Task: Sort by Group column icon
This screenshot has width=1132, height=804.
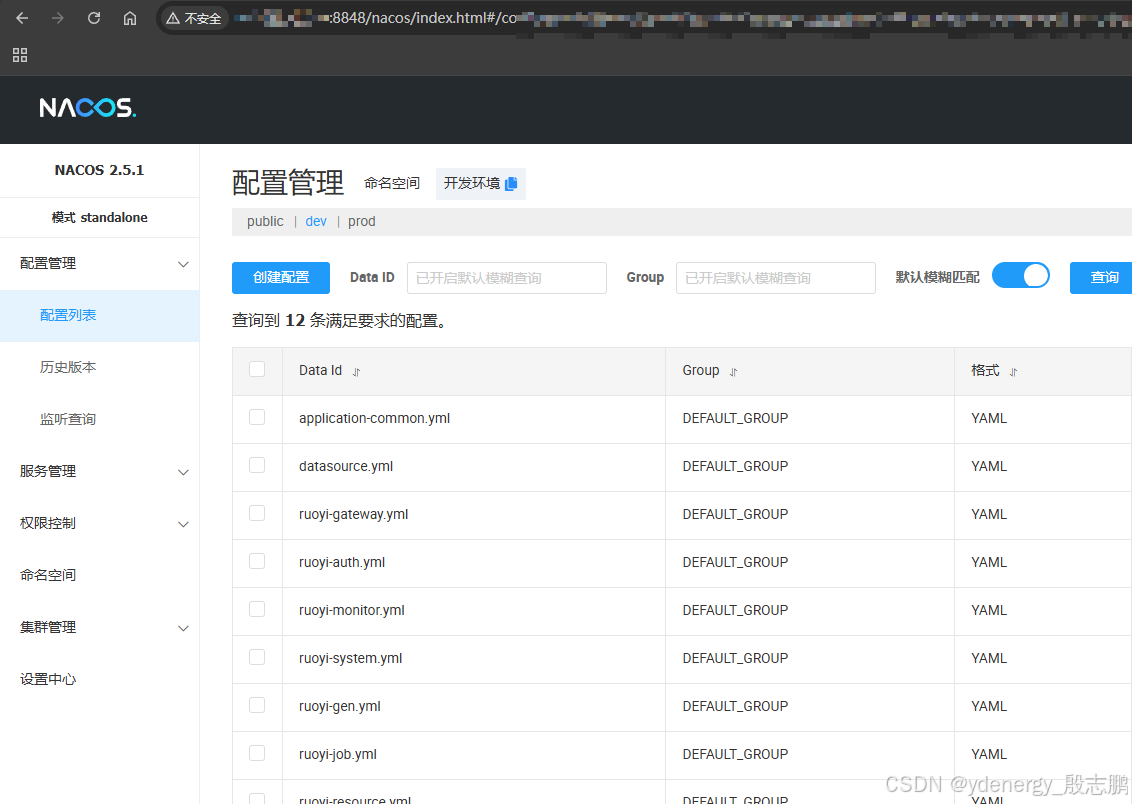Action: (x=733, y=372)
